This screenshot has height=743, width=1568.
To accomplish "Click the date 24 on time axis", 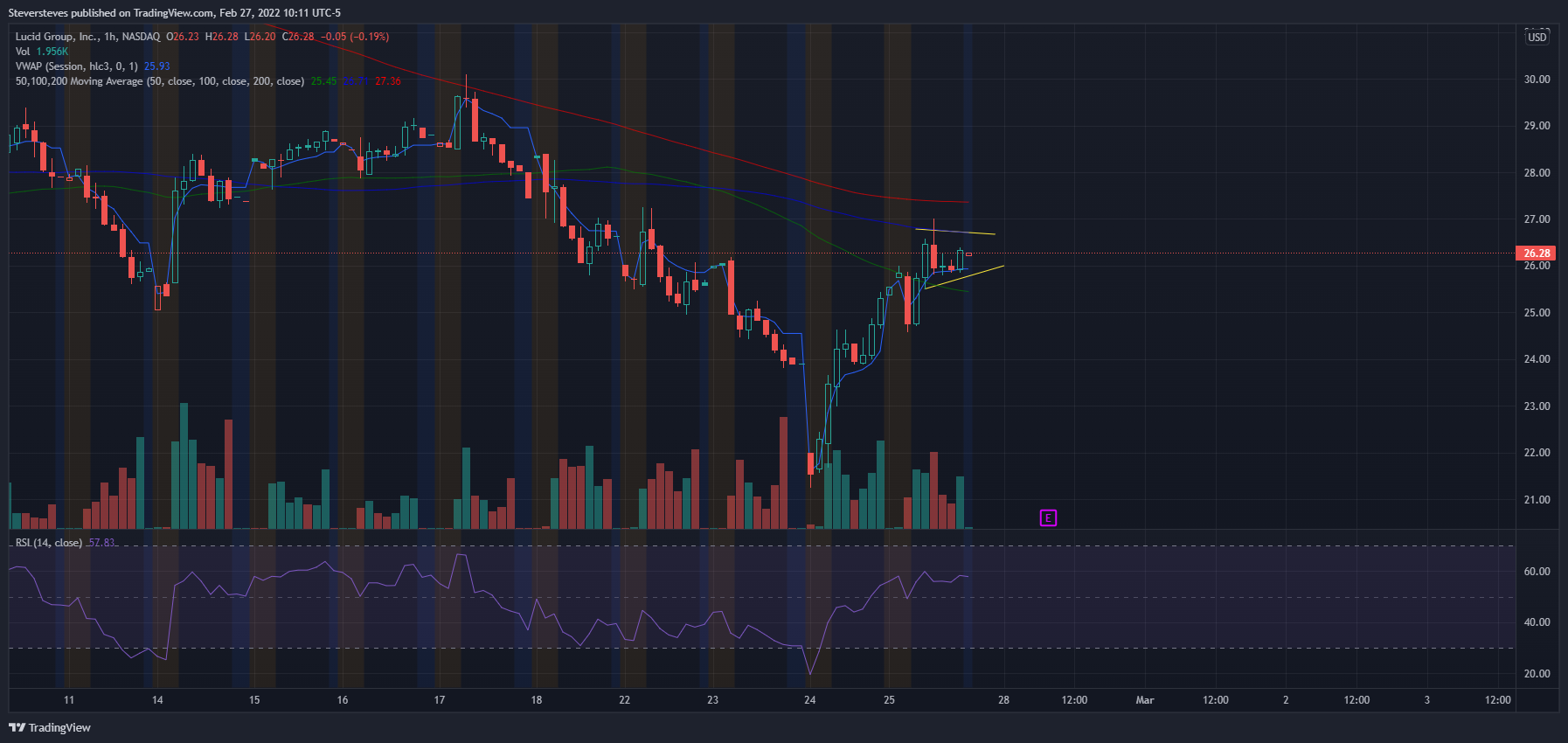I will coord(810,700).
